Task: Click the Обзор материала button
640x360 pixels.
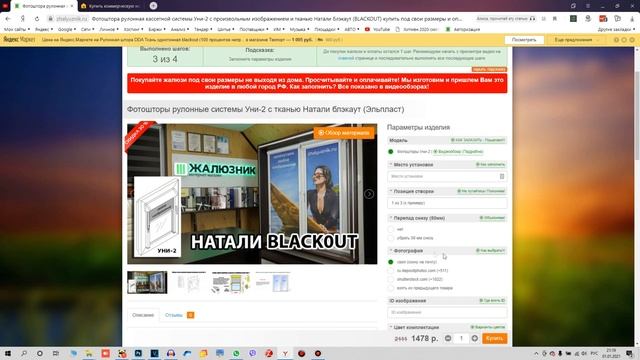Action: [344, 133]
